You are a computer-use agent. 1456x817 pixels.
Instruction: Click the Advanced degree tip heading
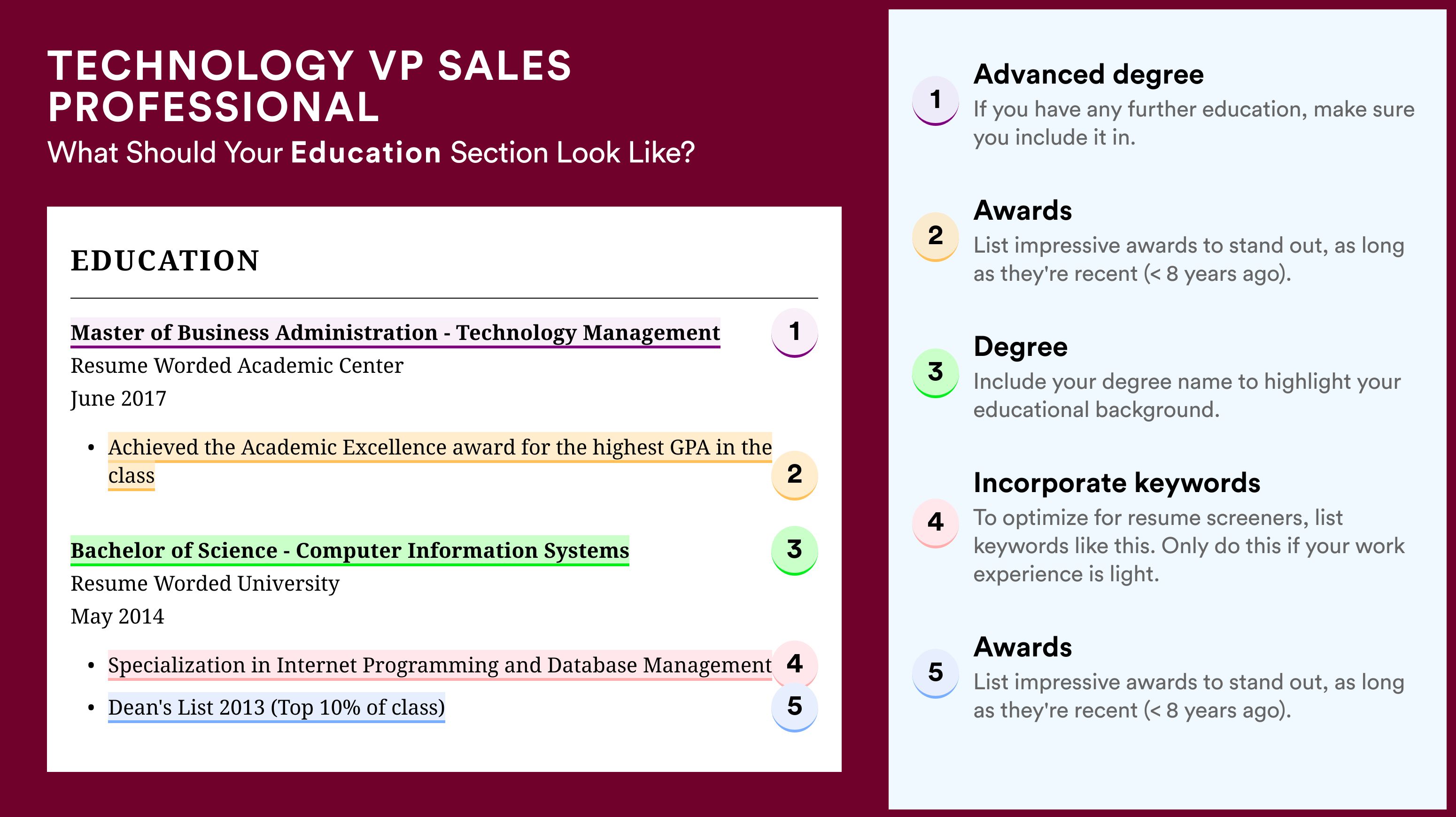[x=1089, y=75]
